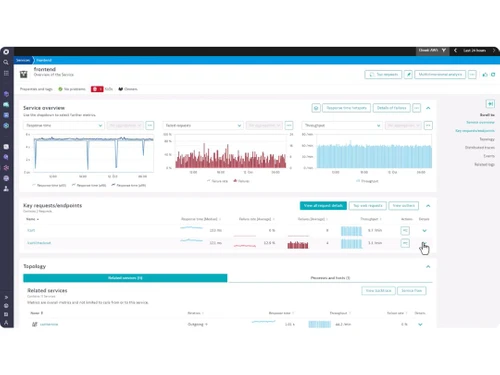Expand details of the first key request row
This screenshot has width=500, height=375.
pos(424,230)
